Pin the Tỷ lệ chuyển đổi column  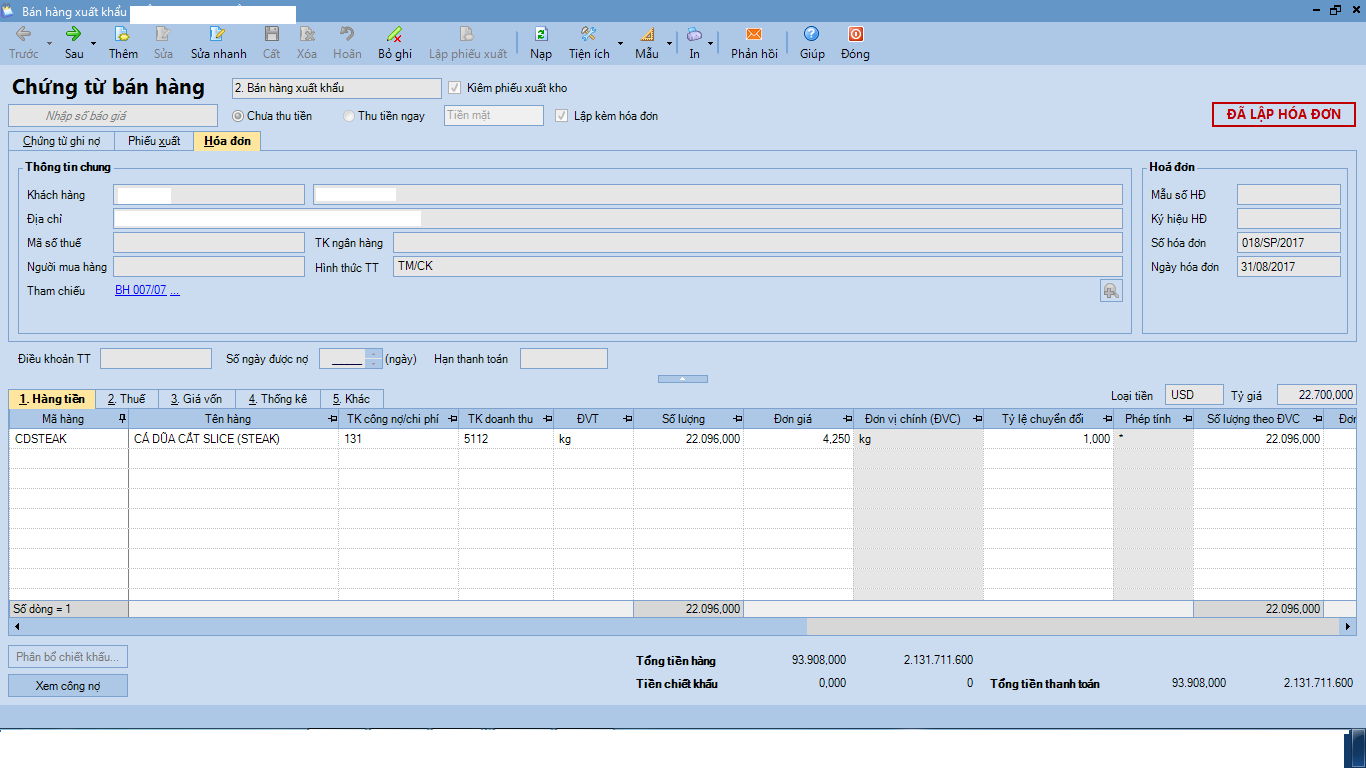click(1107, 419)
